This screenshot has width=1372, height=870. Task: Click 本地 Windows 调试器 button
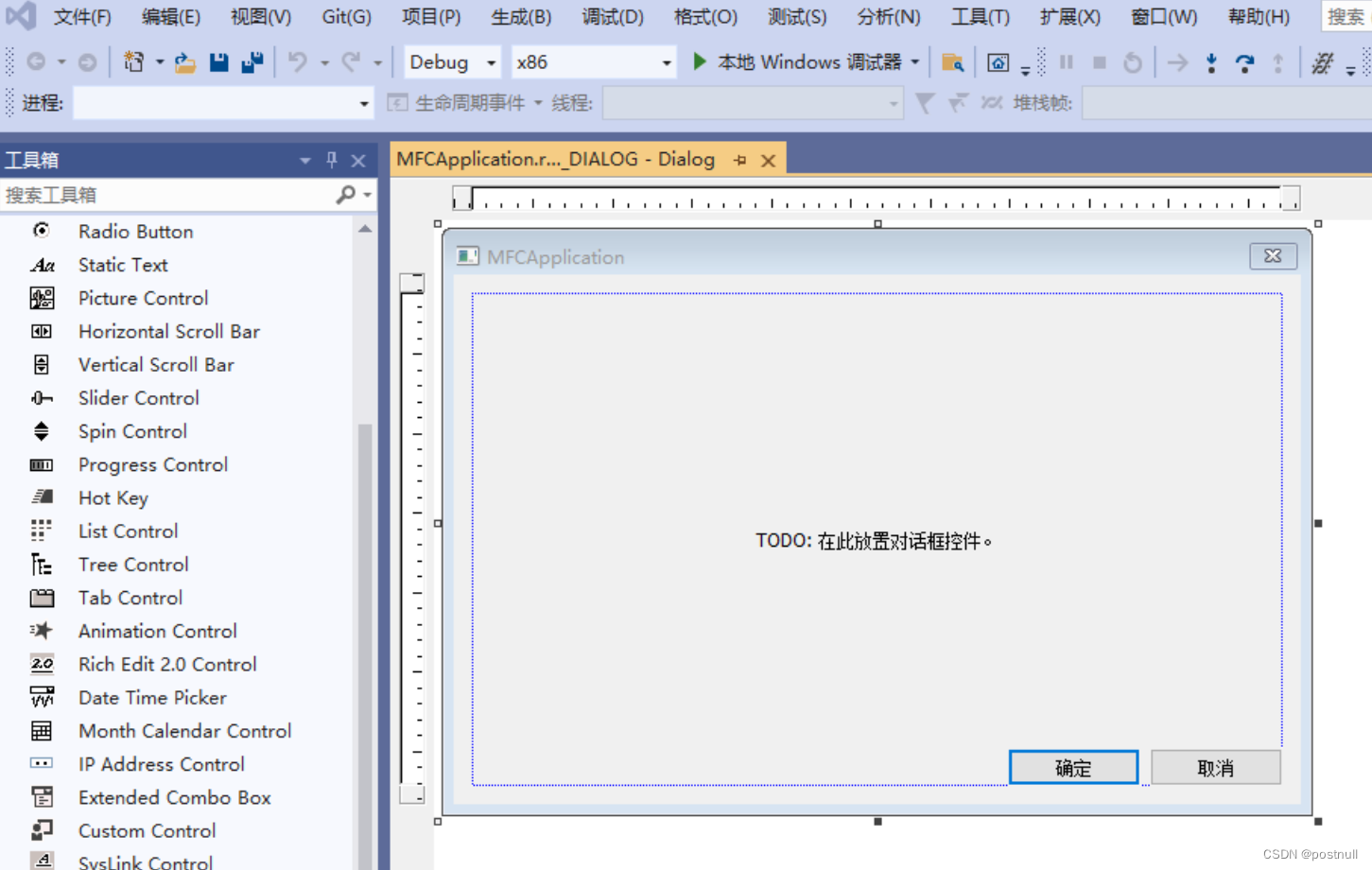pyautogui.click(x=797, y=62)
